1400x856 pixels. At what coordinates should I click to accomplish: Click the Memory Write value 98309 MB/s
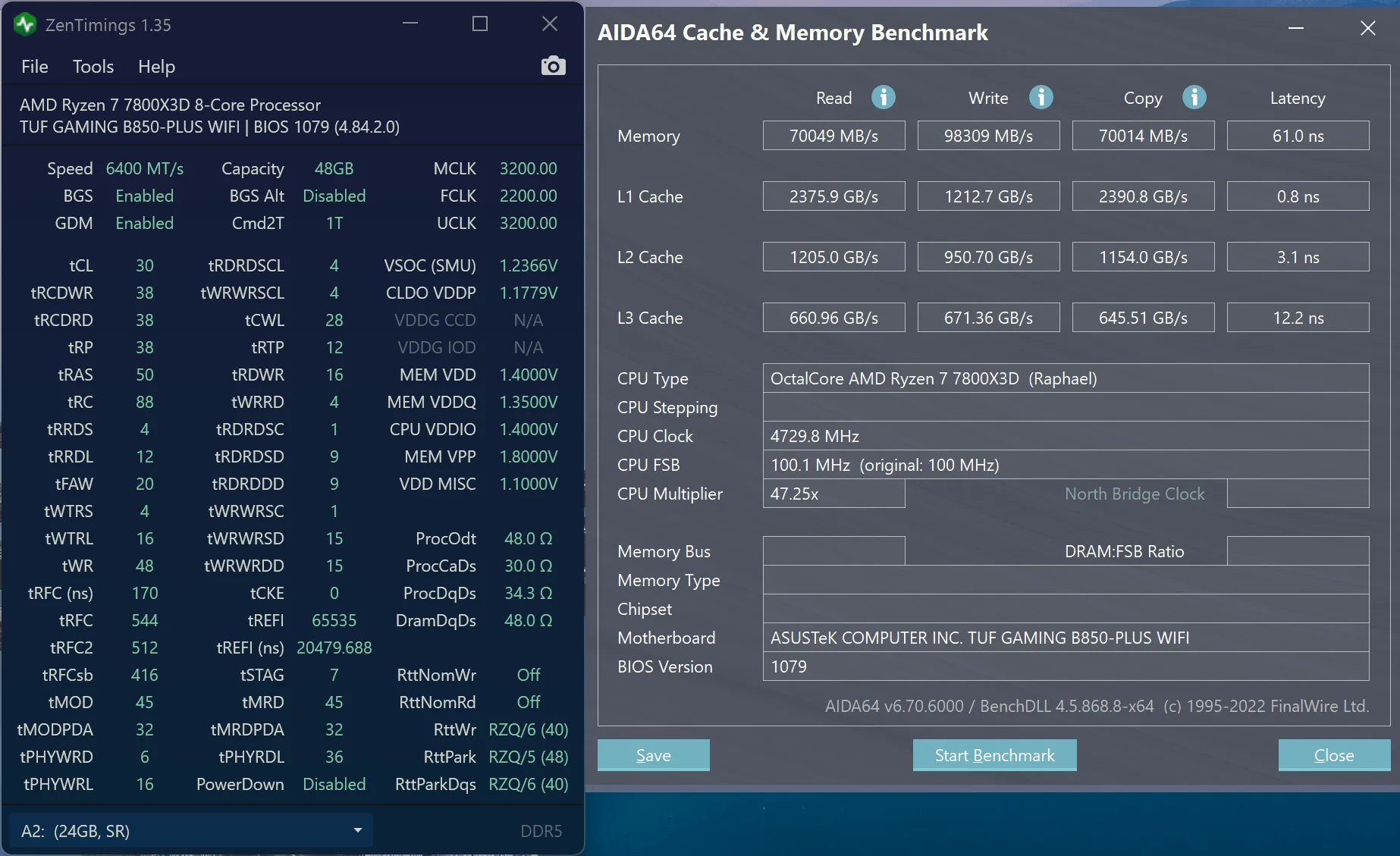click(x=989, y=136)
